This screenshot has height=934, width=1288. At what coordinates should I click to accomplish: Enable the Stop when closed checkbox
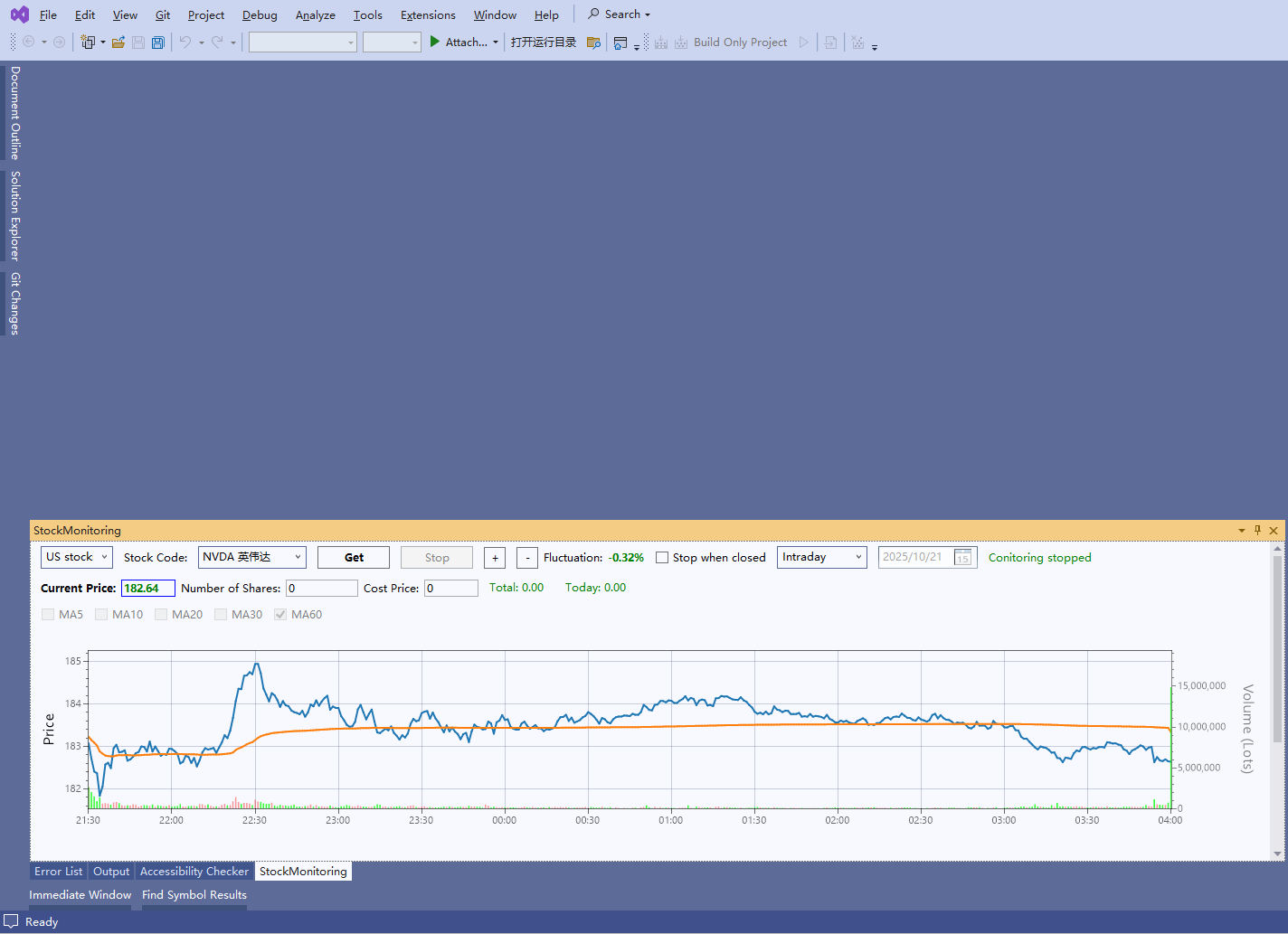pos(662,558)
